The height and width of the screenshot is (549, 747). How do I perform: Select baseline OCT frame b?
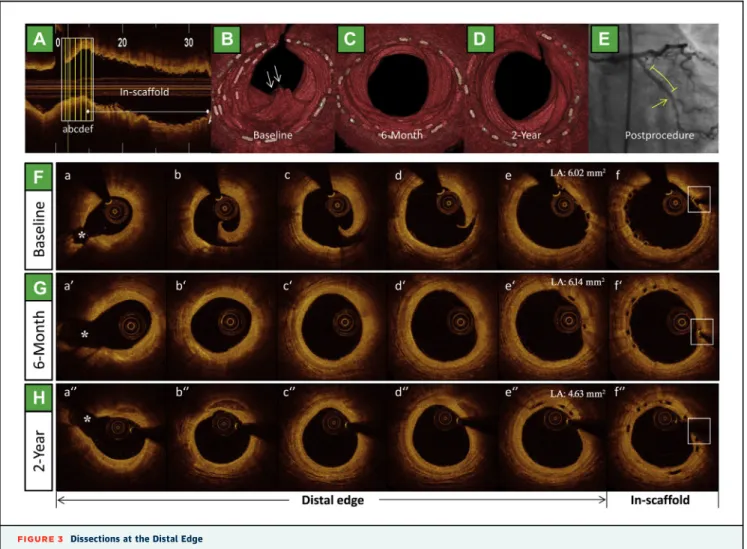222,216
